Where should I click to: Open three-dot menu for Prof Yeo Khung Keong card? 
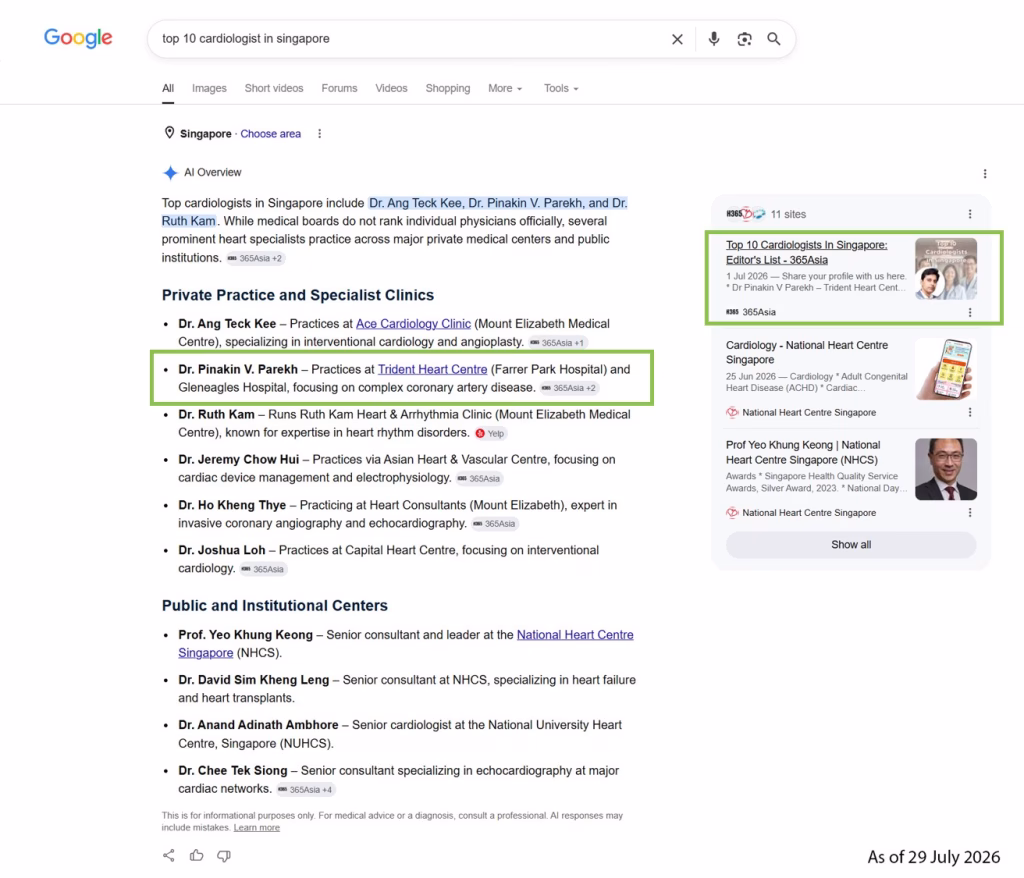coord(970,513)
